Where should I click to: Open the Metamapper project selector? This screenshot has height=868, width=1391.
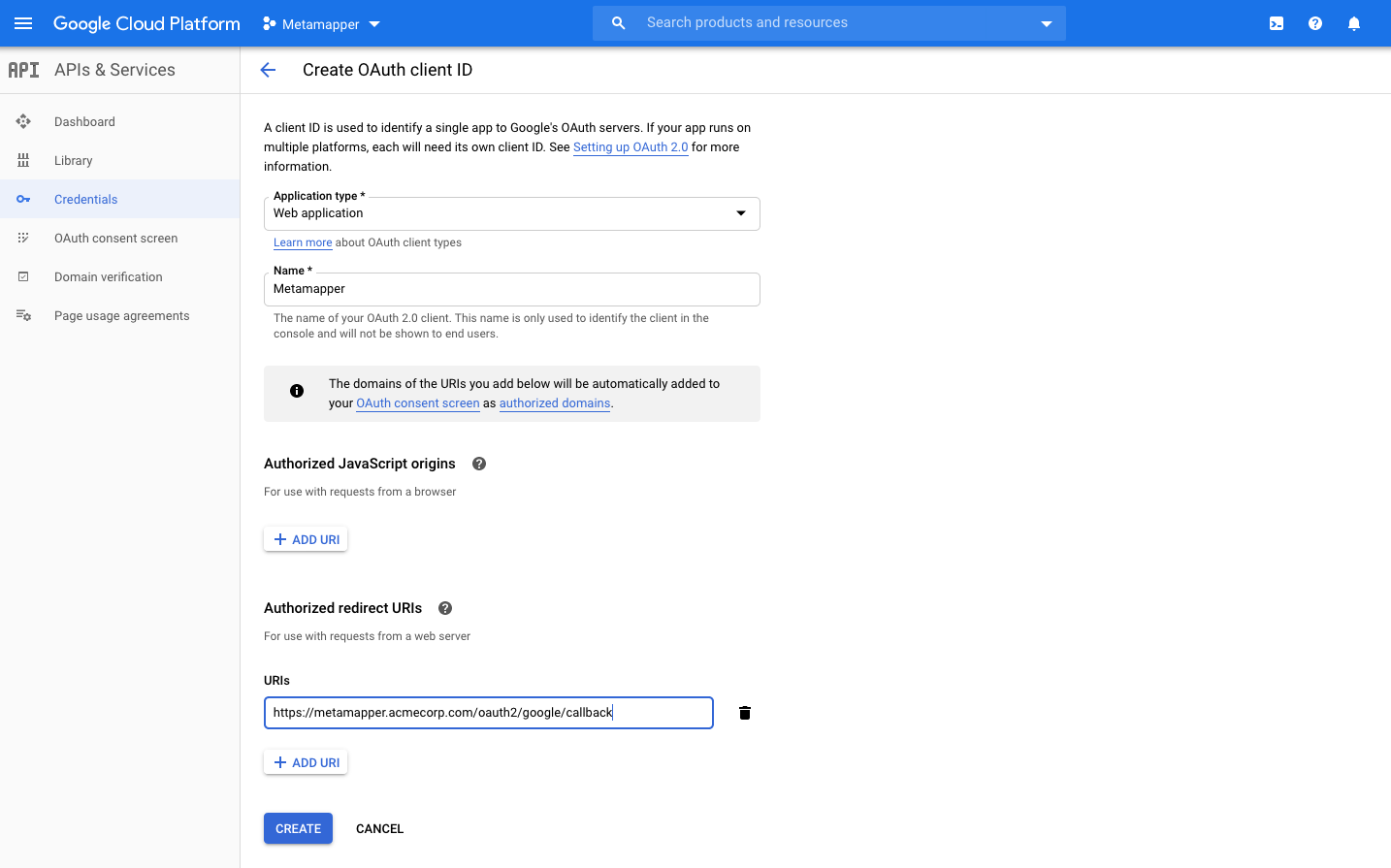[x=321, y=24]
